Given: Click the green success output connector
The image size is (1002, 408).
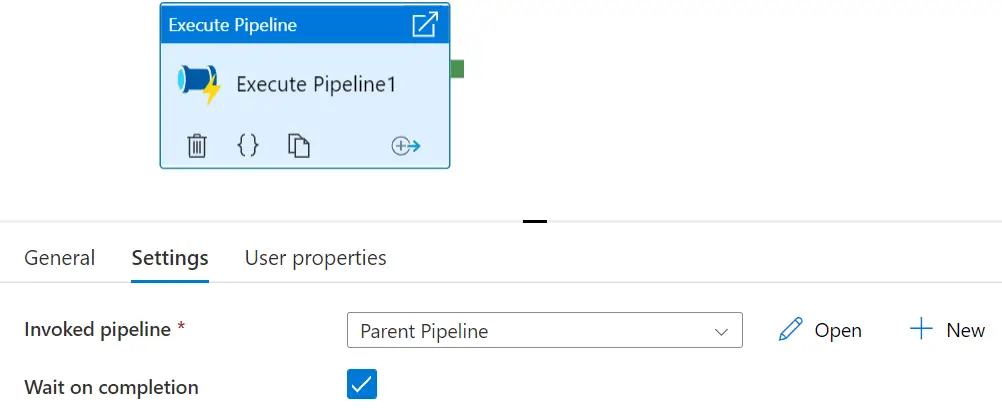Looking at the screenshot, I should coord(457,68).
